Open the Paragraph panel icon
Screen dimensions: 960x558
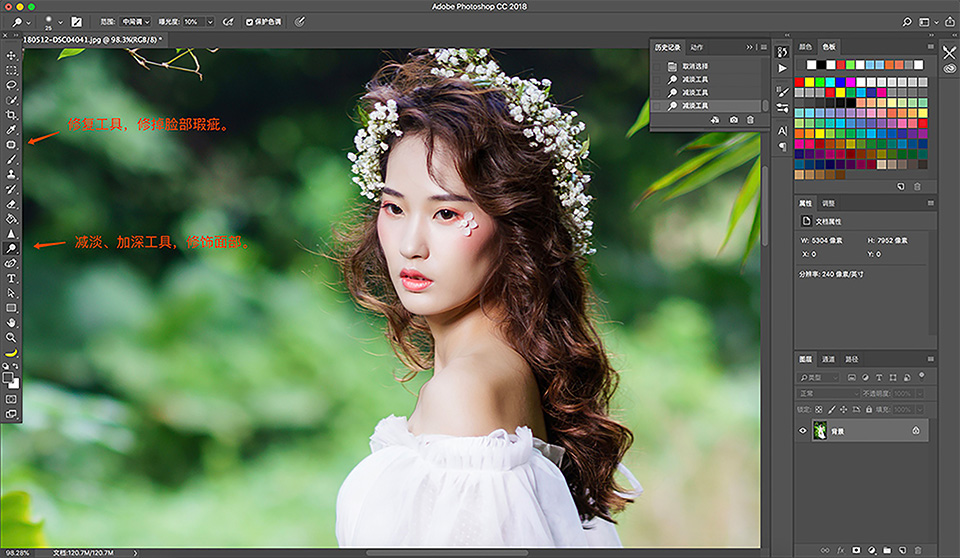click(x=782, y=146)
